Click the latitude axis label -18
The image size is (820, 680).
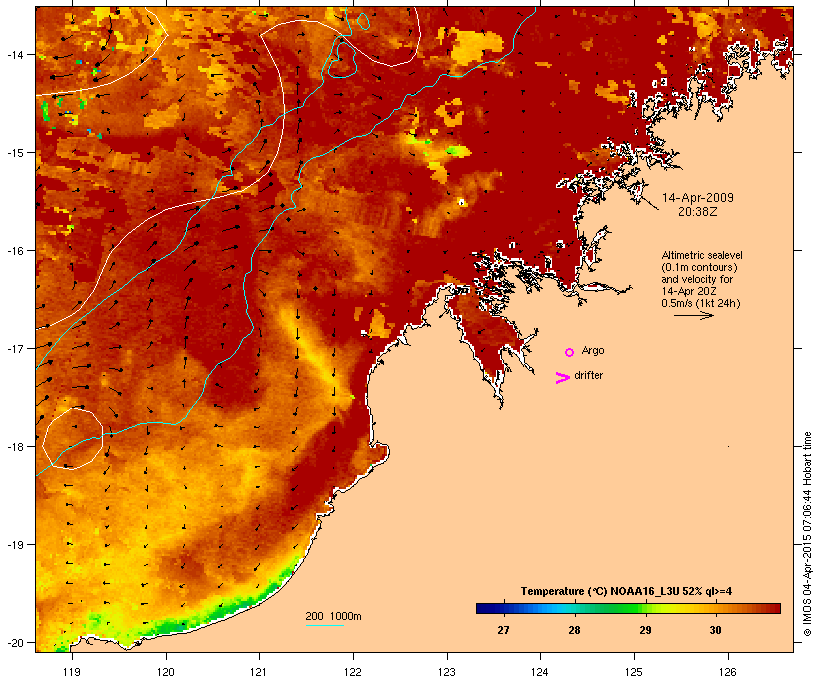(x=15, y=446)
